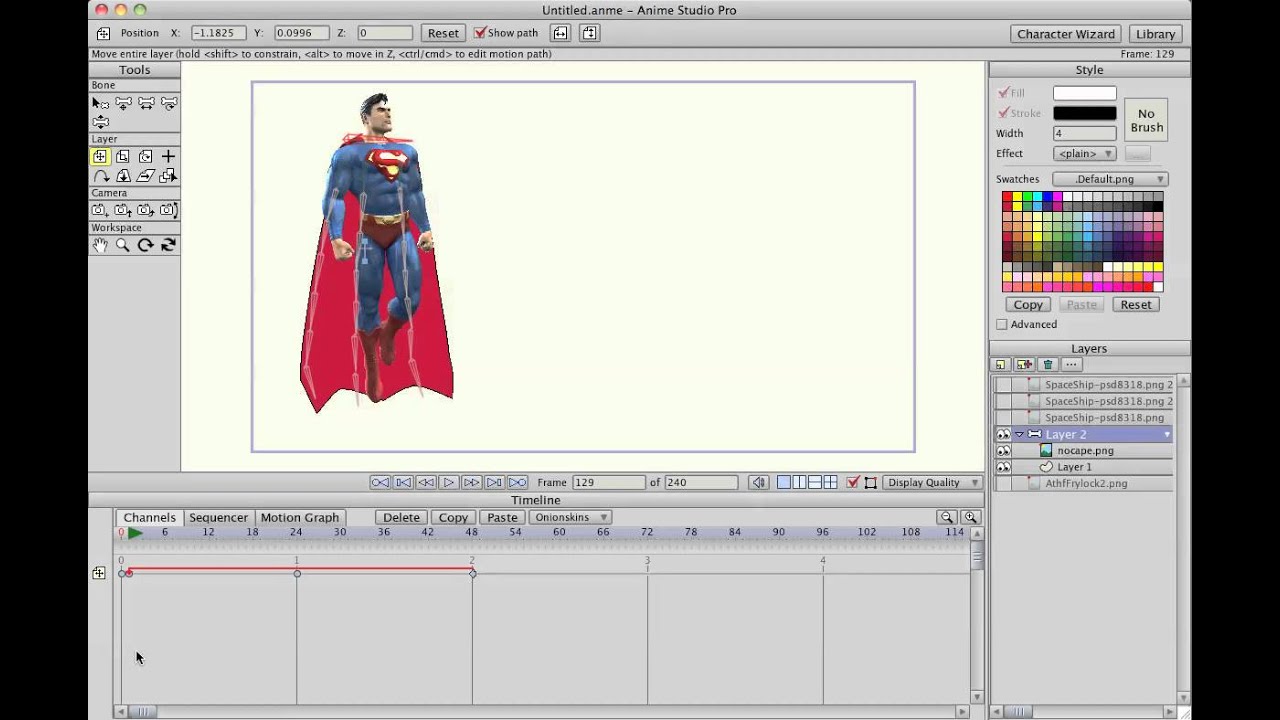Click the Style panel Reset button

(1135, 304)
